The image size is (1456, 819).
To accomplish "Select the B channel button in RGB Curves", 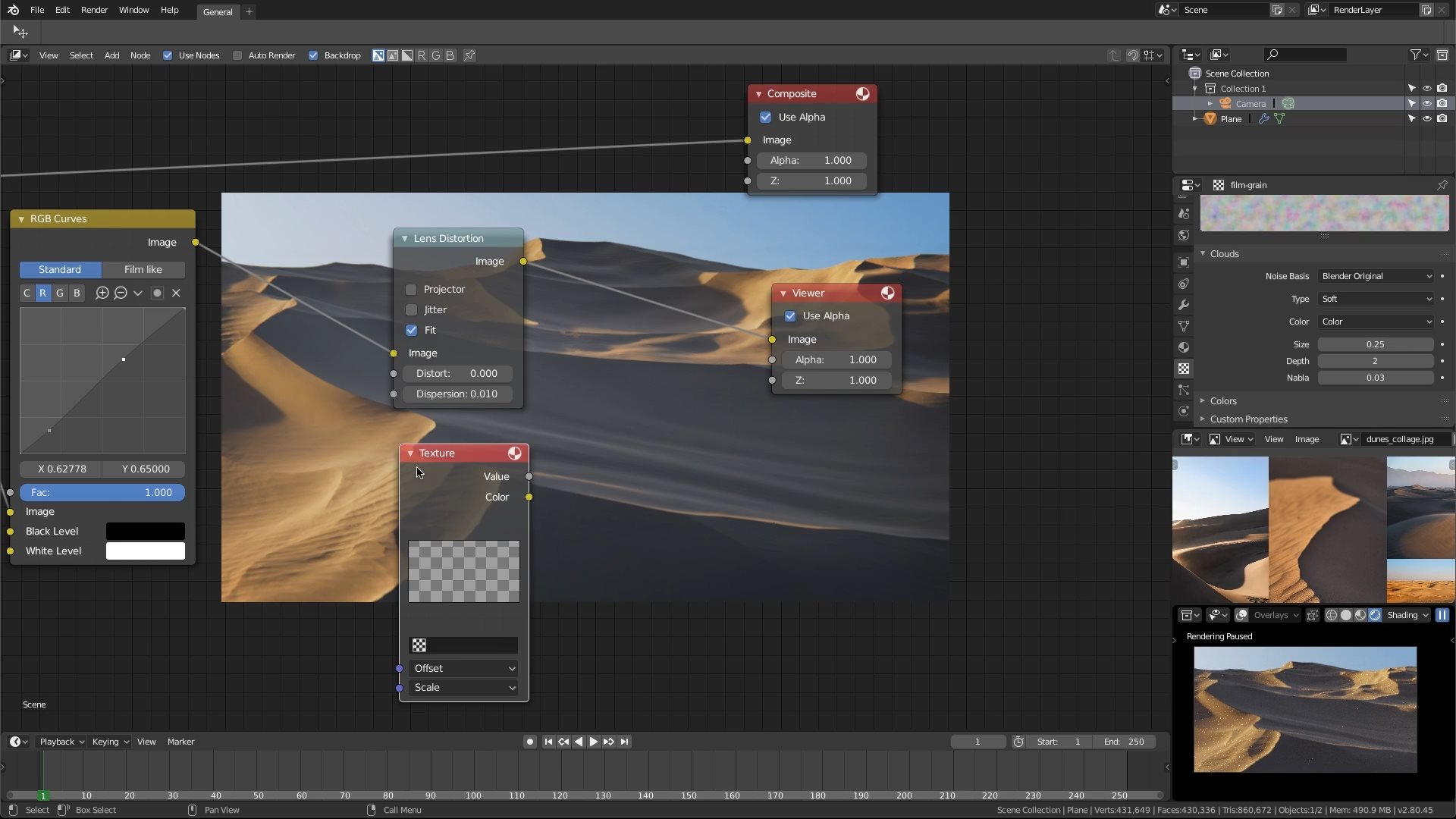I will click(77, 293).
